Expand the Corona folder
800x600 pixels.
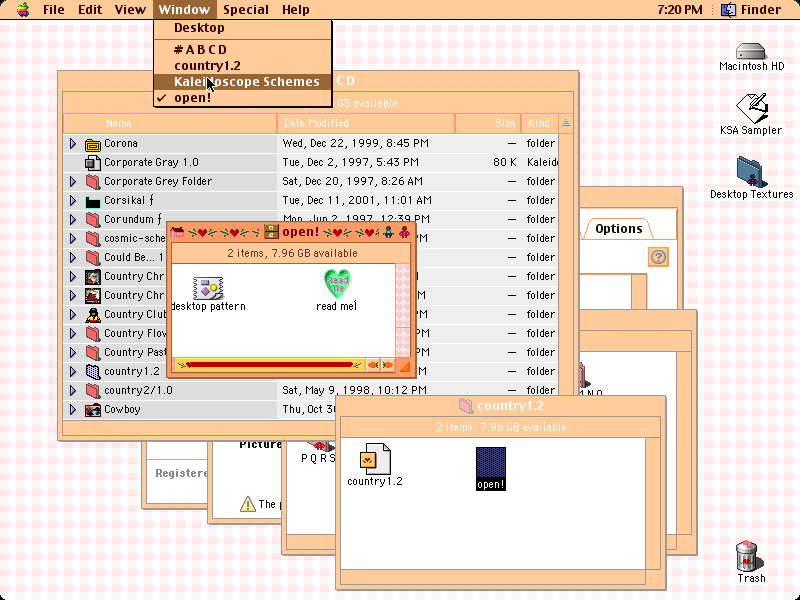click(x=73, y=144)
